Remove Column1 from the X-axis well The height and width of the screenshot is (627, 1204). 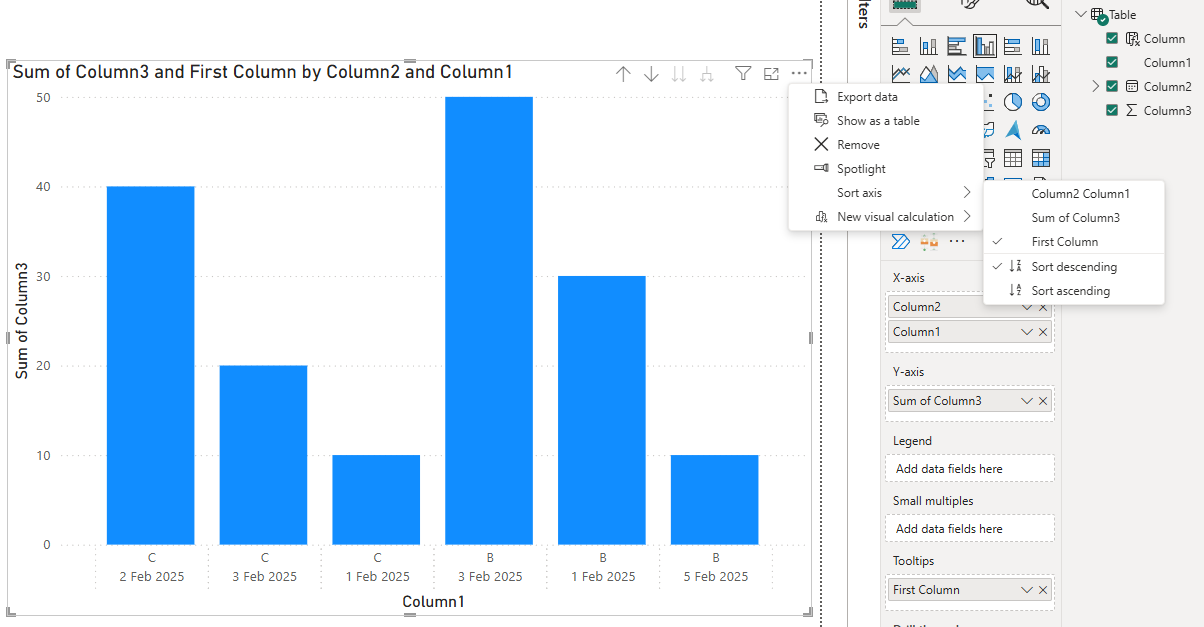(x=1043, y=332)
